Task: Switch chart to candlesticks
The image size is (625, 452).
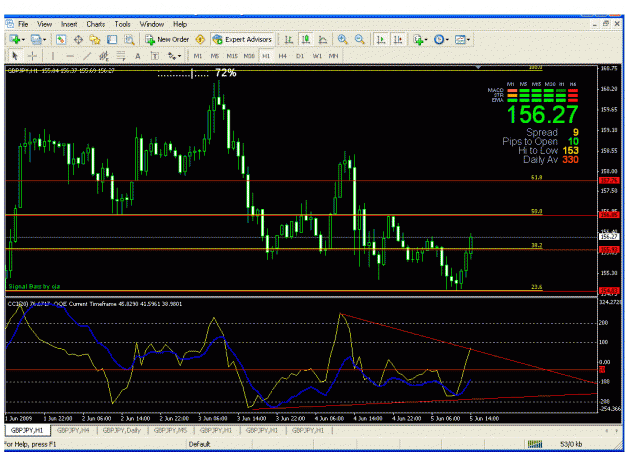Action: [306, 39]
